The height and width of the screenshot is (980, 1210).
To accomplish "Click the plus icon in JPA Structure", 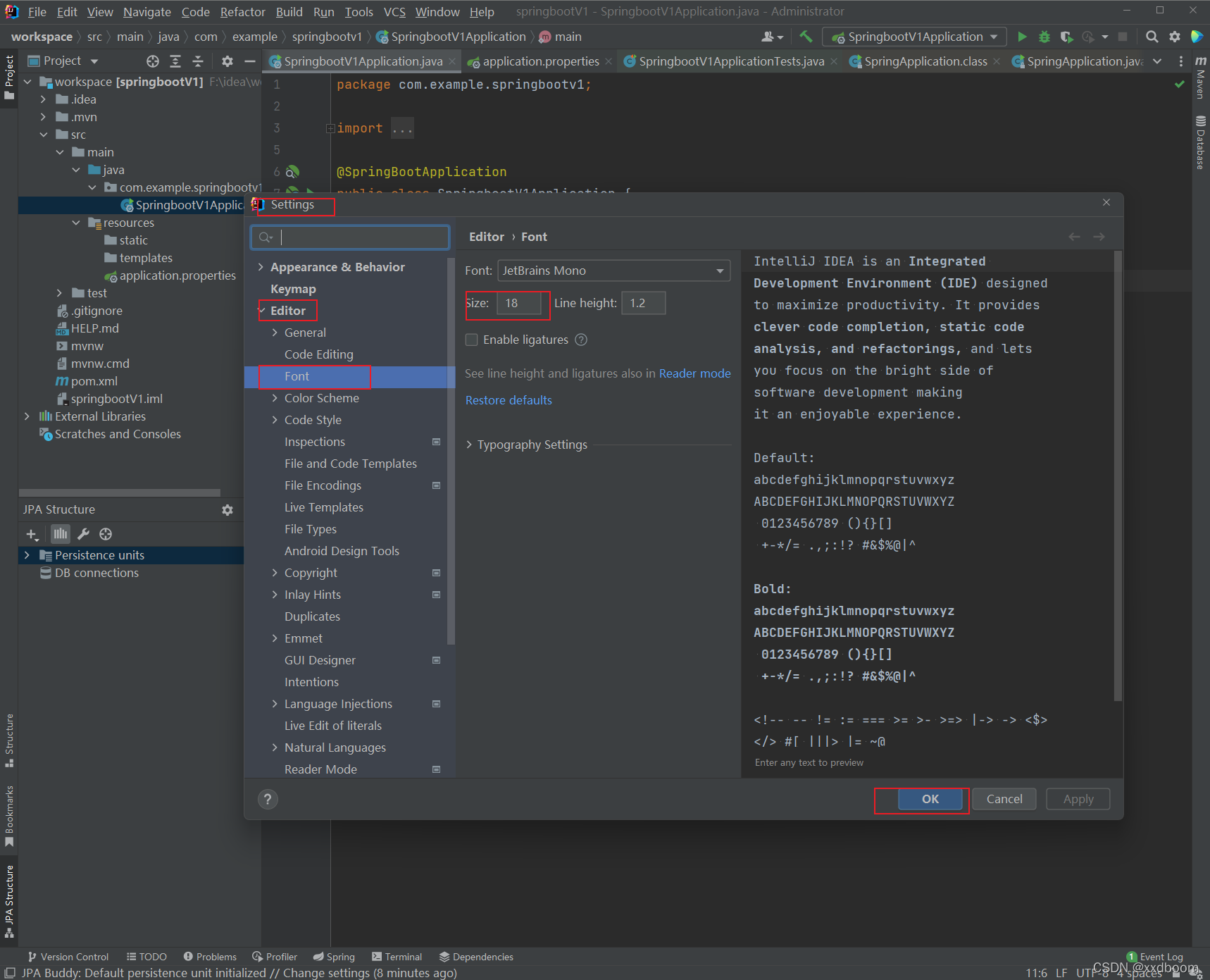I will click(x=32, y=534).
